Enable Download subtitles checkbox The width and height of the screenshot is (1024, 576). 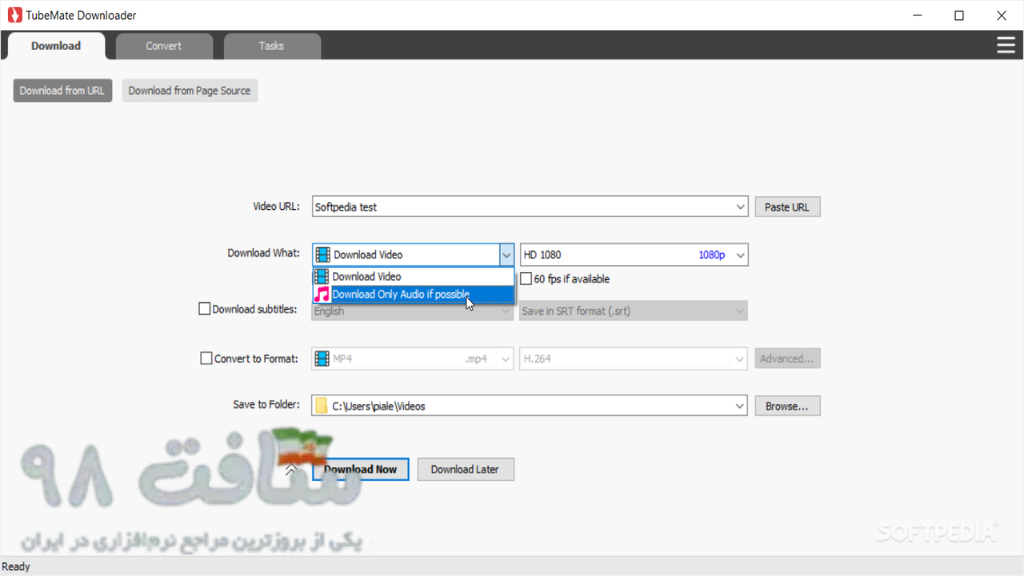(x=204, y=309)
